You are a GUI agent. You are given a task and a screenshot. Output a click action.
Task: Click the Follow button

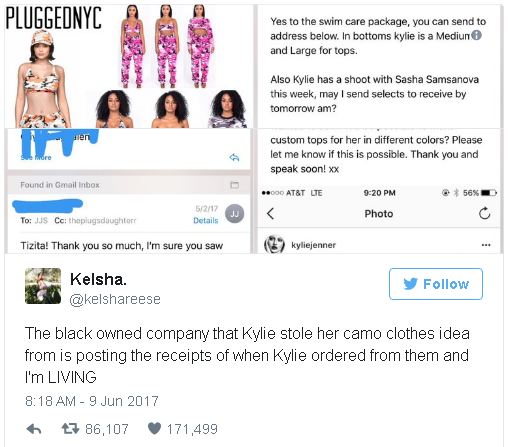436,284
